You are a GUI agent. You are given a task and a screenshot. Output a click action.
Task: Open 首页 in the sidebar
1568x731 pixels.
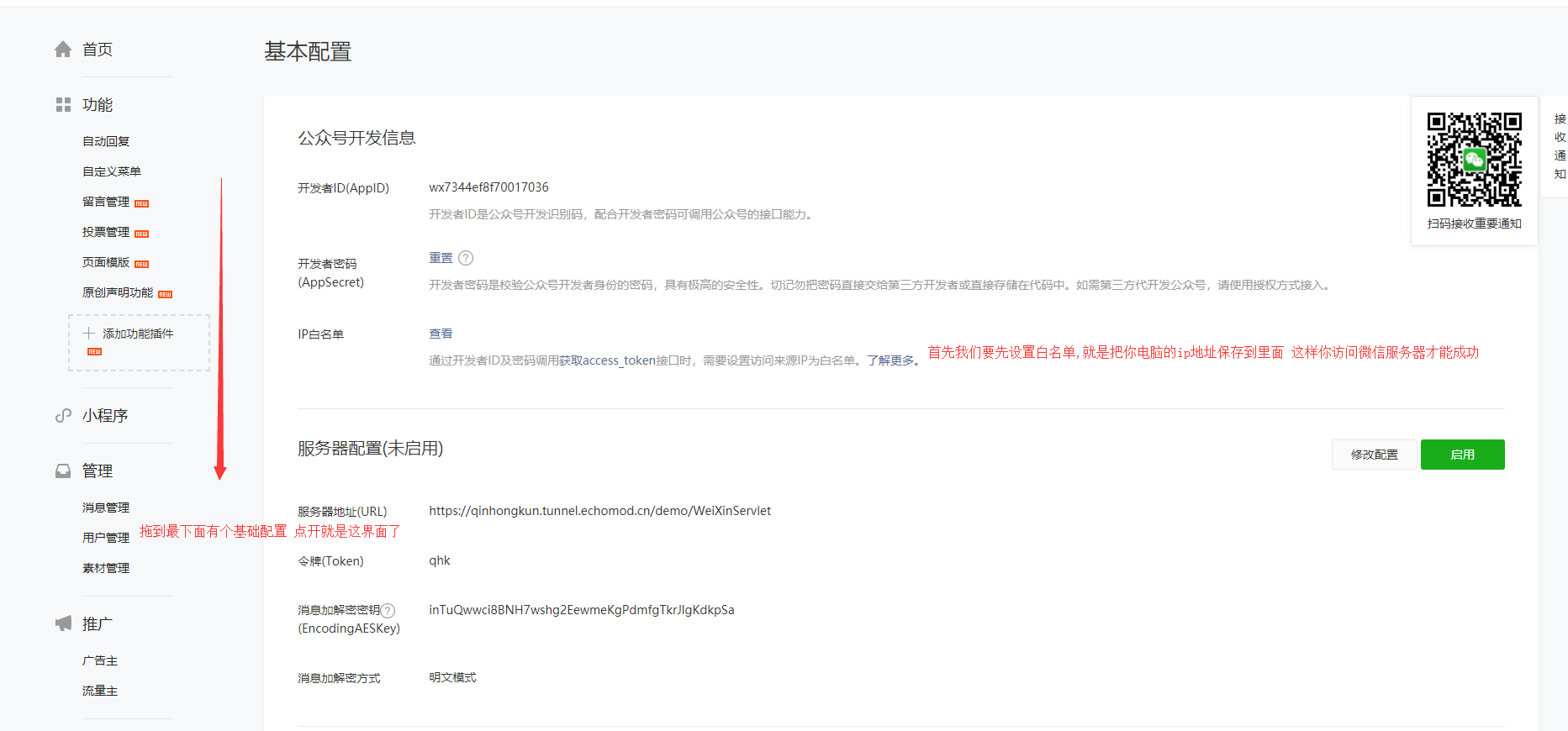98,50
